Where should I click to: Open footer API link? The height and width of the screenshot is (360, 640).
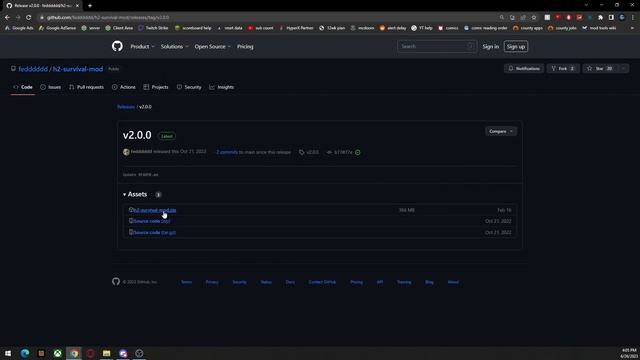tap(380, 282)
